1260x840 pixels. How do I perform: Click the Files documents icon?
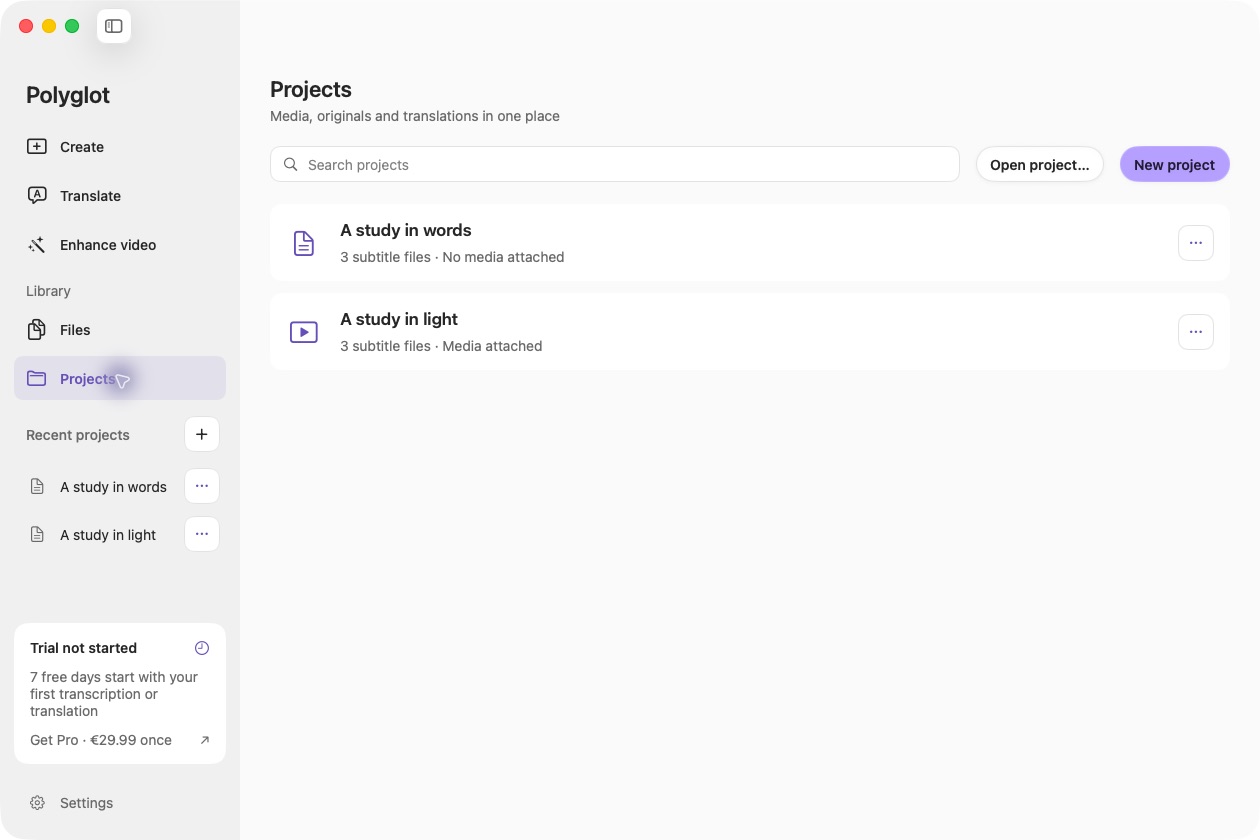click(x=37, y=330)
